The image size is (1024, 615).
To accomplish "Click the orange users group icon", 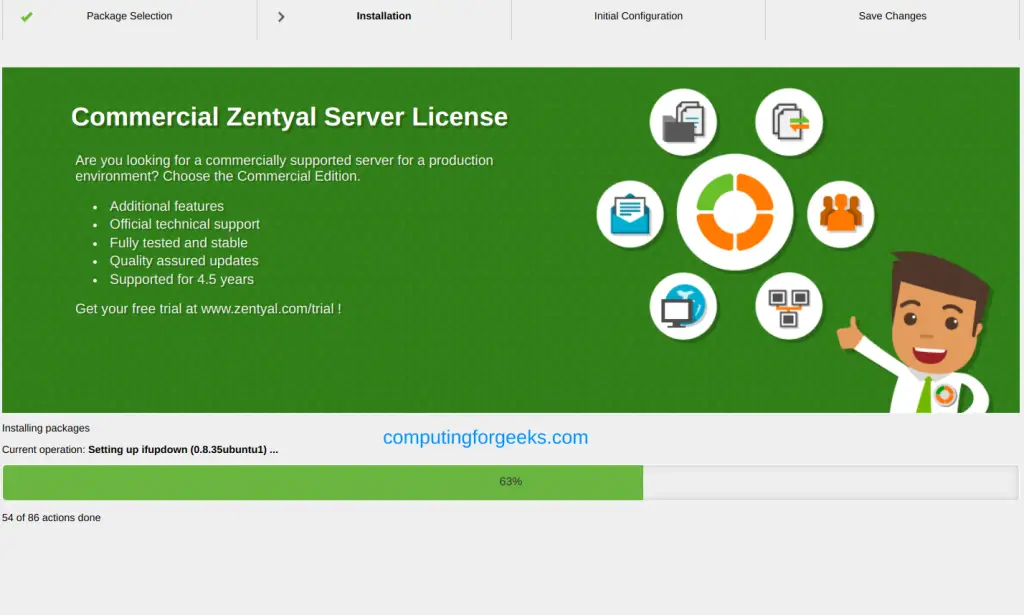I will click(x=840, y=214).
